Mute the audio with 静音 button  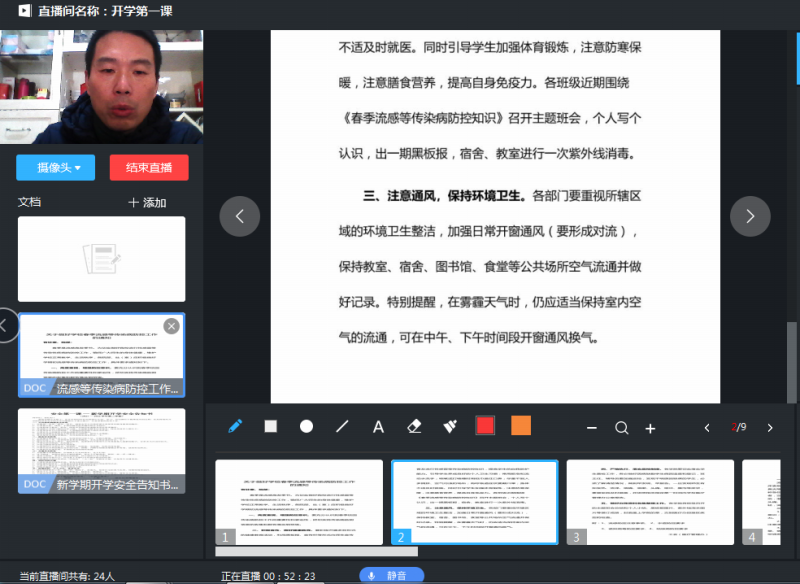(x=391, y=575)
